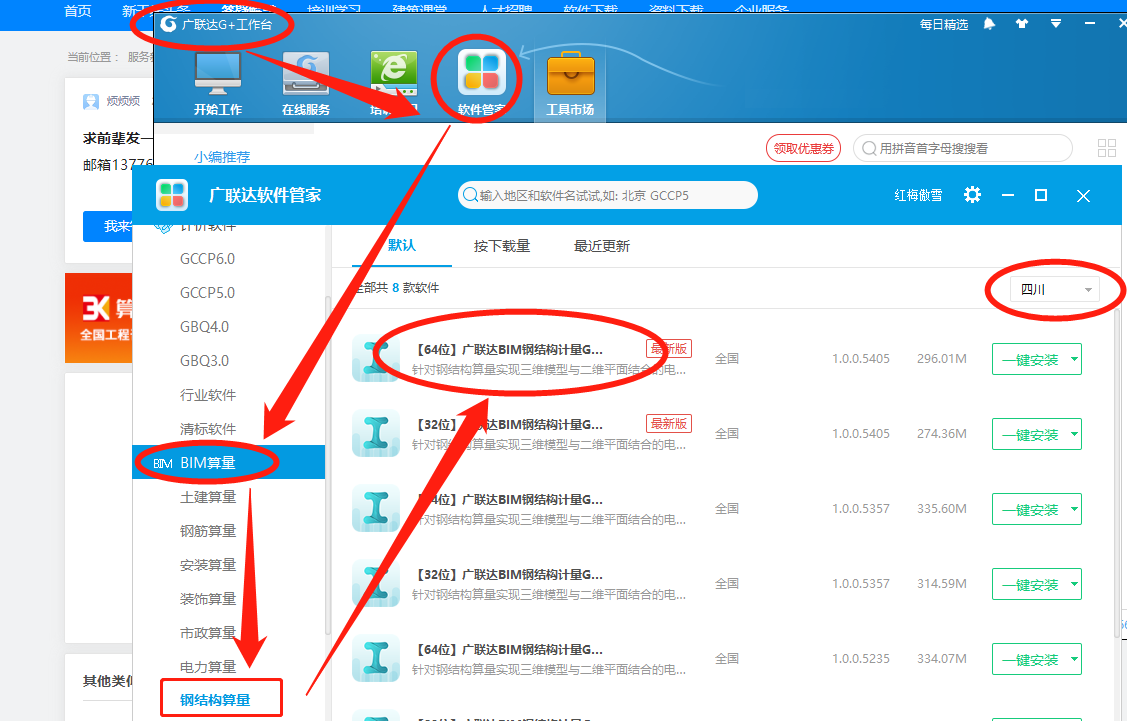This screenshot has width=1127, height=721.
Task: Click the skin shirt icon in workbench title bar
Action: pyautogui.click(x=1022, y=24)
